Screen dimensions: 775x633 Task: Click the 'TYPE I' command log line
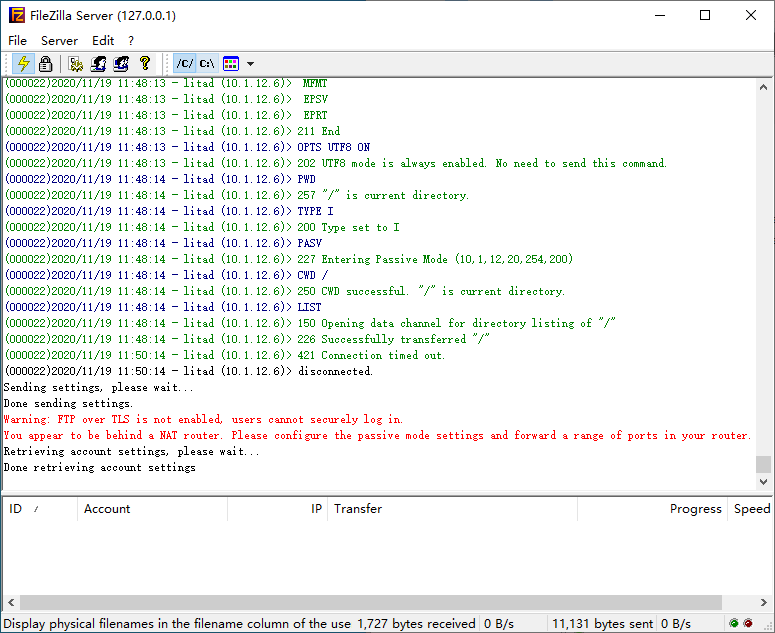(169, 211)
